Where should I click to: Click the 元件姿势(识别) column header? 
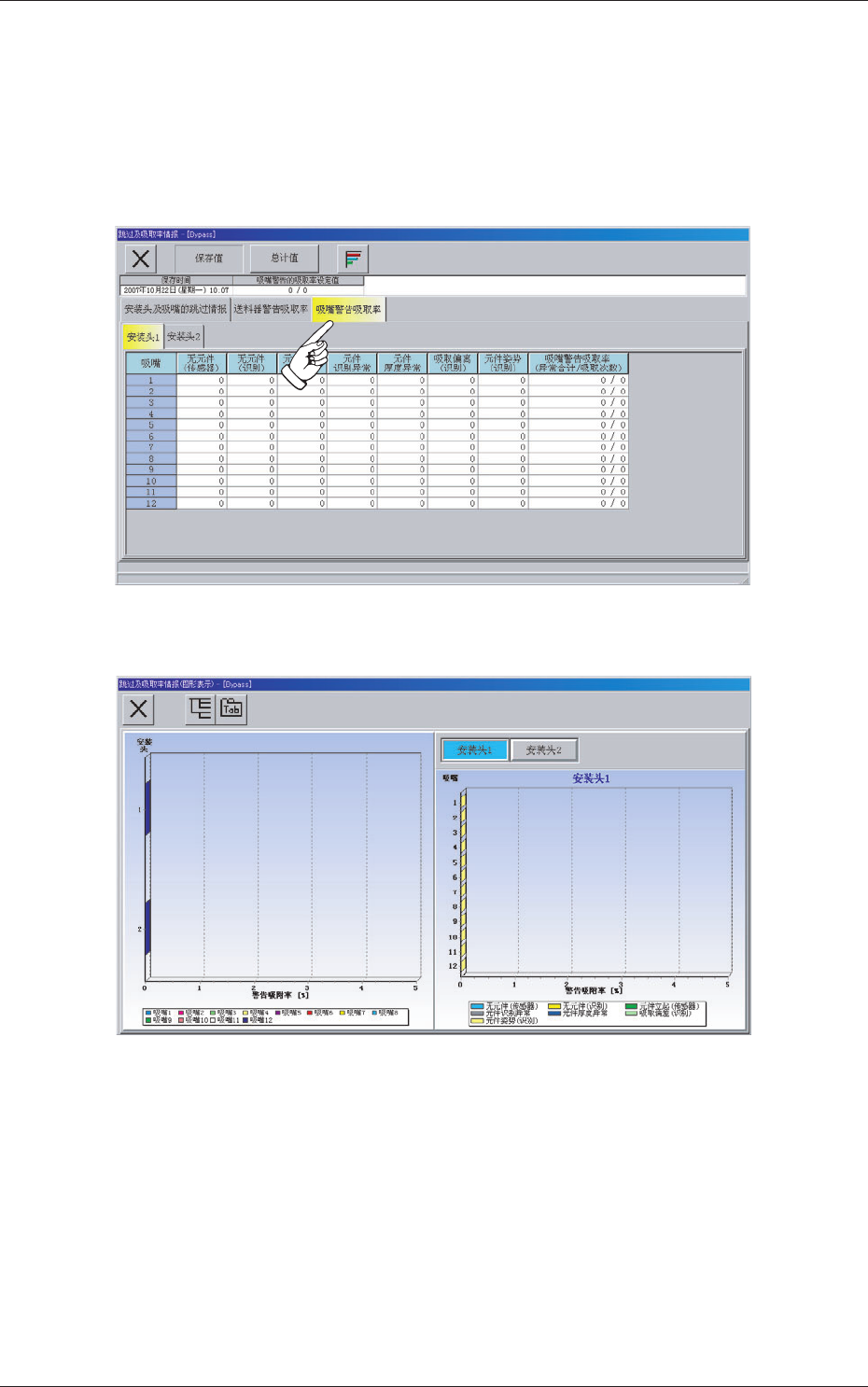click(503, 363)
